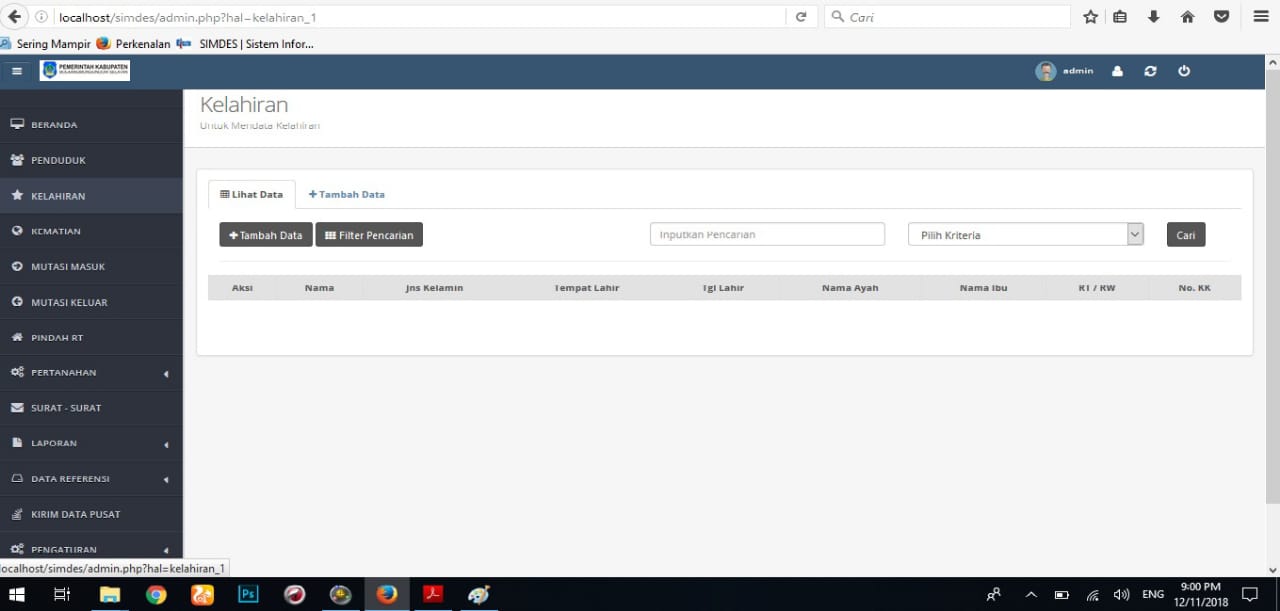Click the user profile icon in header
Image resolution: width=1280 pixels, height=611 pixels.
[x=1118, y=71]
